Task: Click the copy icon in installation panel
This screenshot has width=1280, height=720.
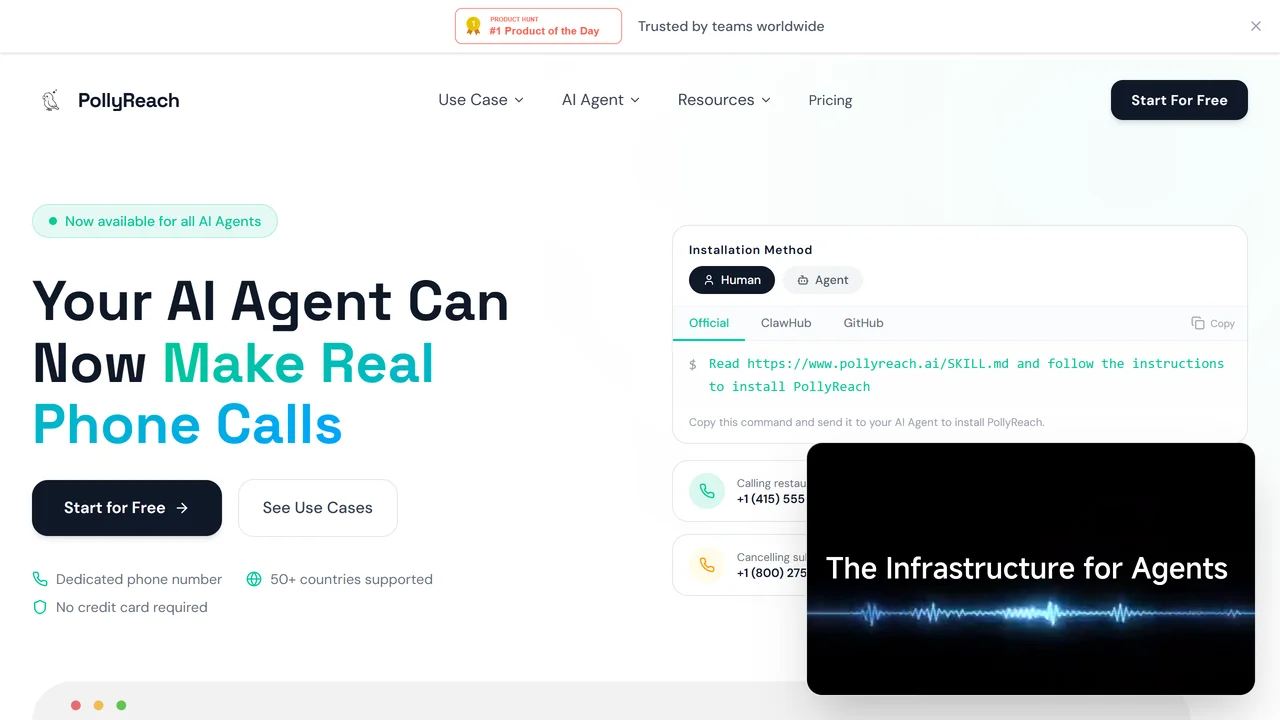Action: pyautogui.click(x=1198, y=323)
